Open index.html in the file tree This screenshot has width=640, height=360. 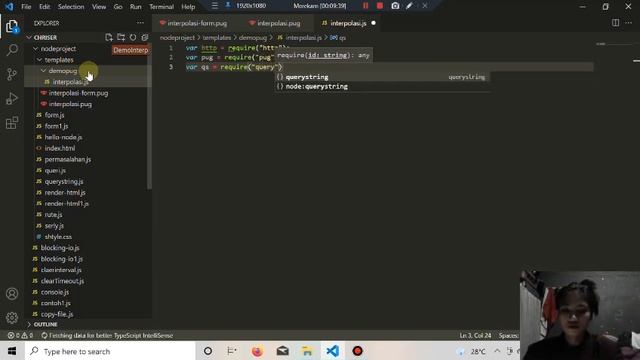(60, 148)
